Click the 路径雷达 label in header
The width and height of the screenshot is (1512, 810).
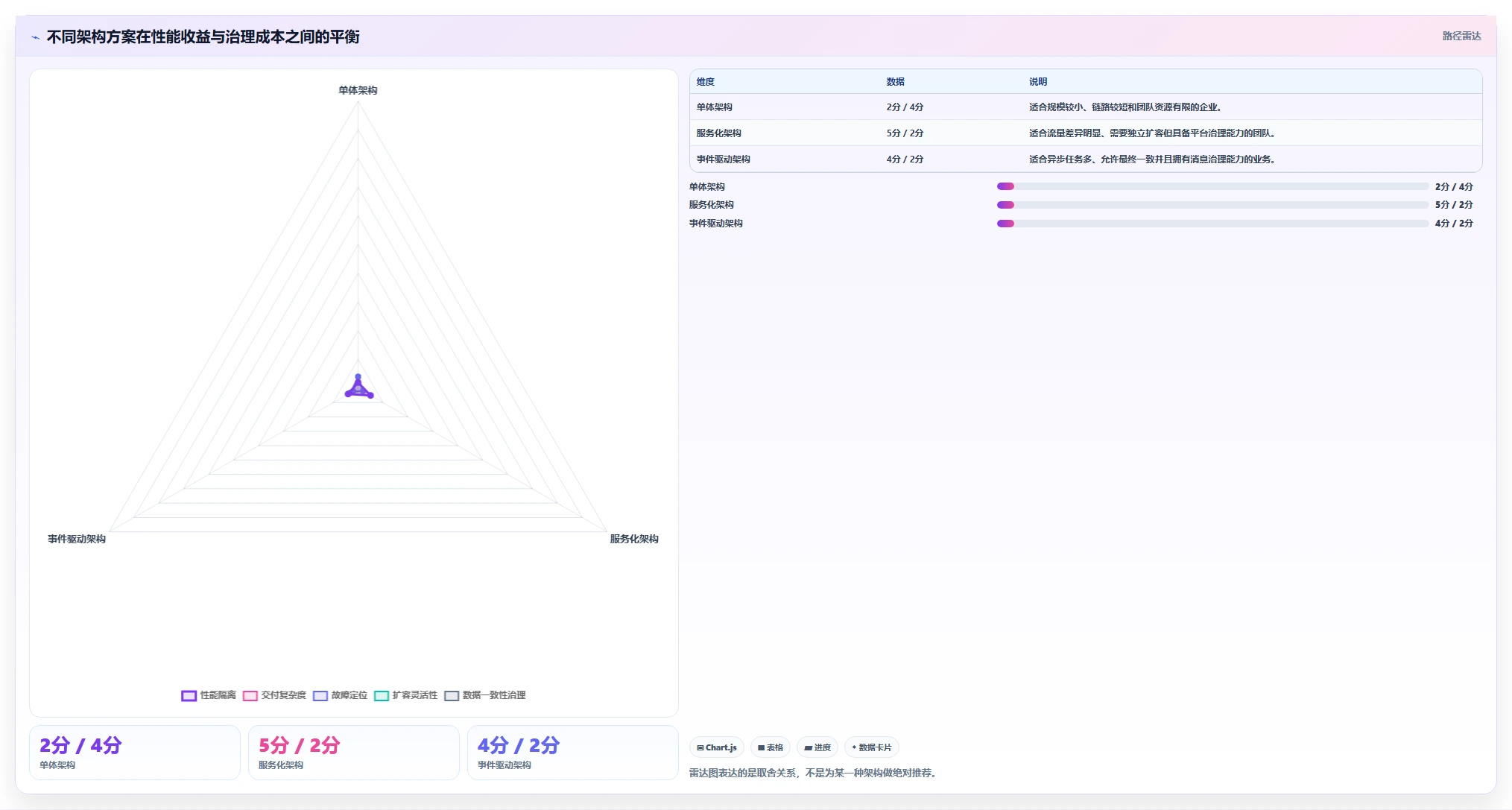click(x=1461, y=36)
